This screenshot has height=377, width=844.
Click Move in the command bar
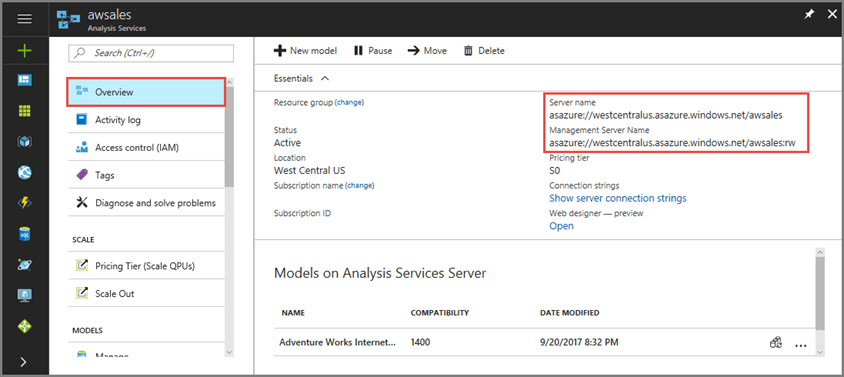[x=427, y=51]
